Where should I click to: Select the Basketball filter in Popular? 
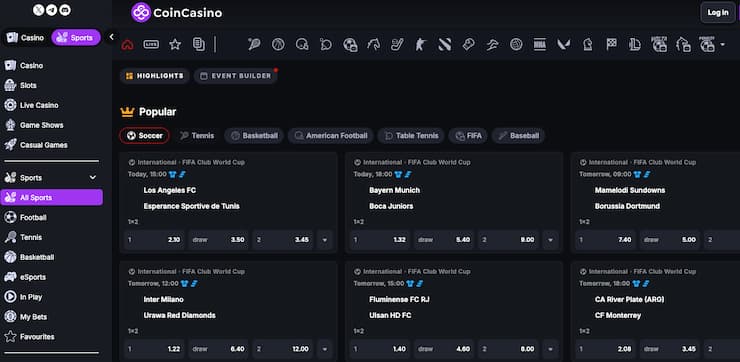254,136
